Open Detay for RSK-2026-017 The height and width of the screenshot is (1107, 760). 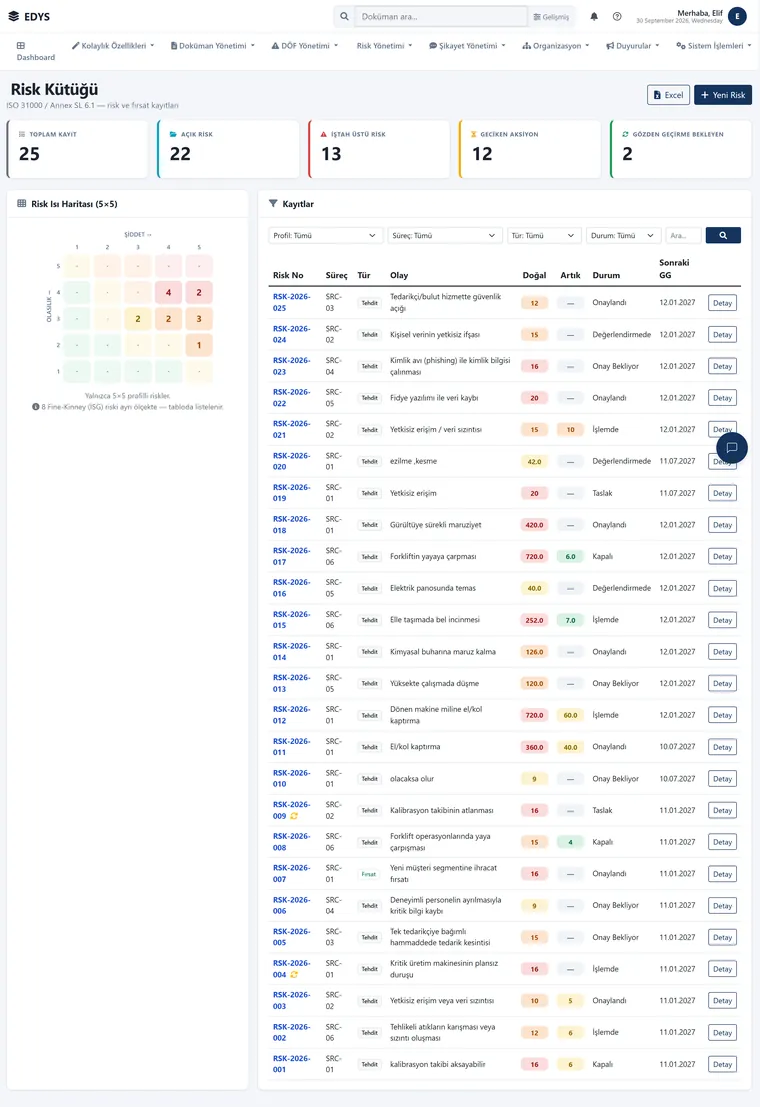click(x=723, y=556)
